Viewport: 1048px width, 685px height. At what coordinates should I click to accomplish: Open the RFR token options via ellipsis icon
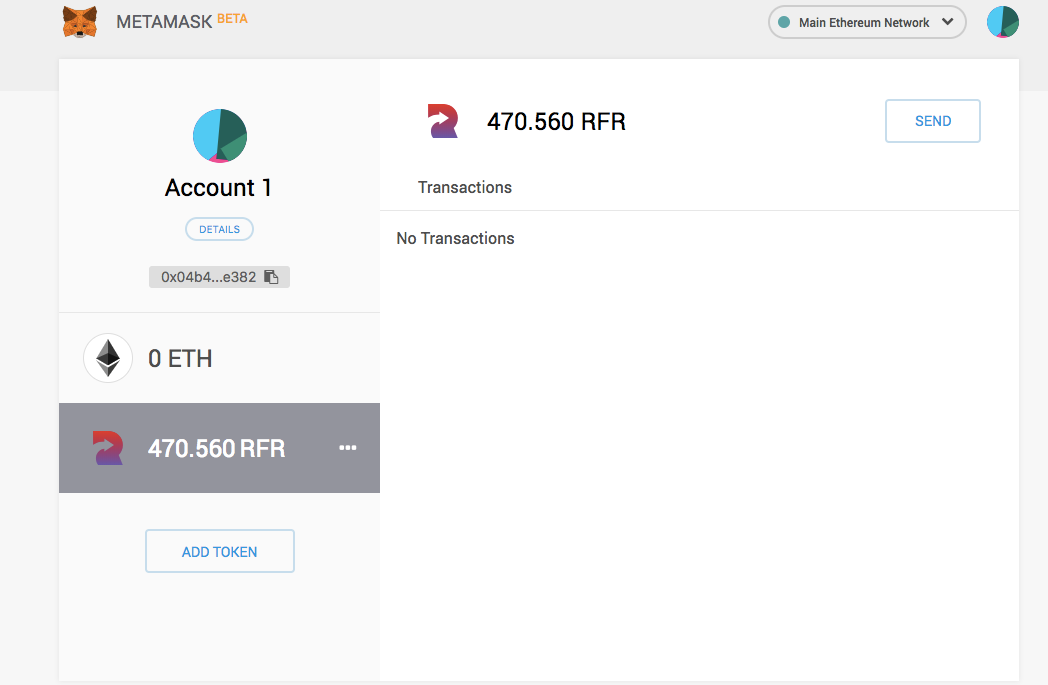[347, 448]
